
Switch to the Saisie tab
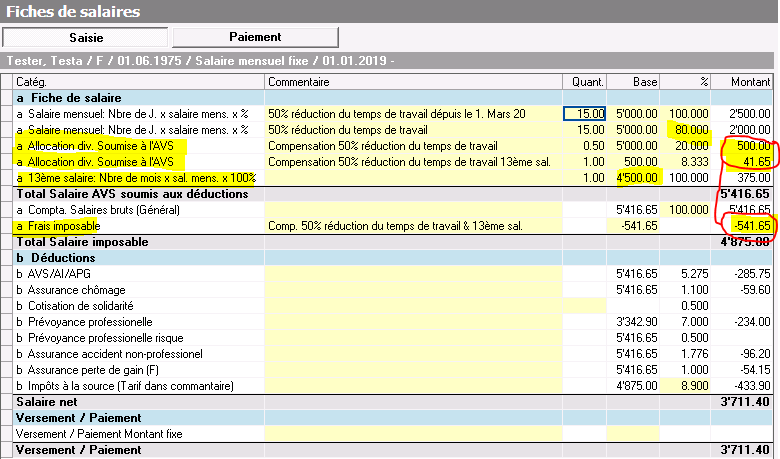pos(85,37)
